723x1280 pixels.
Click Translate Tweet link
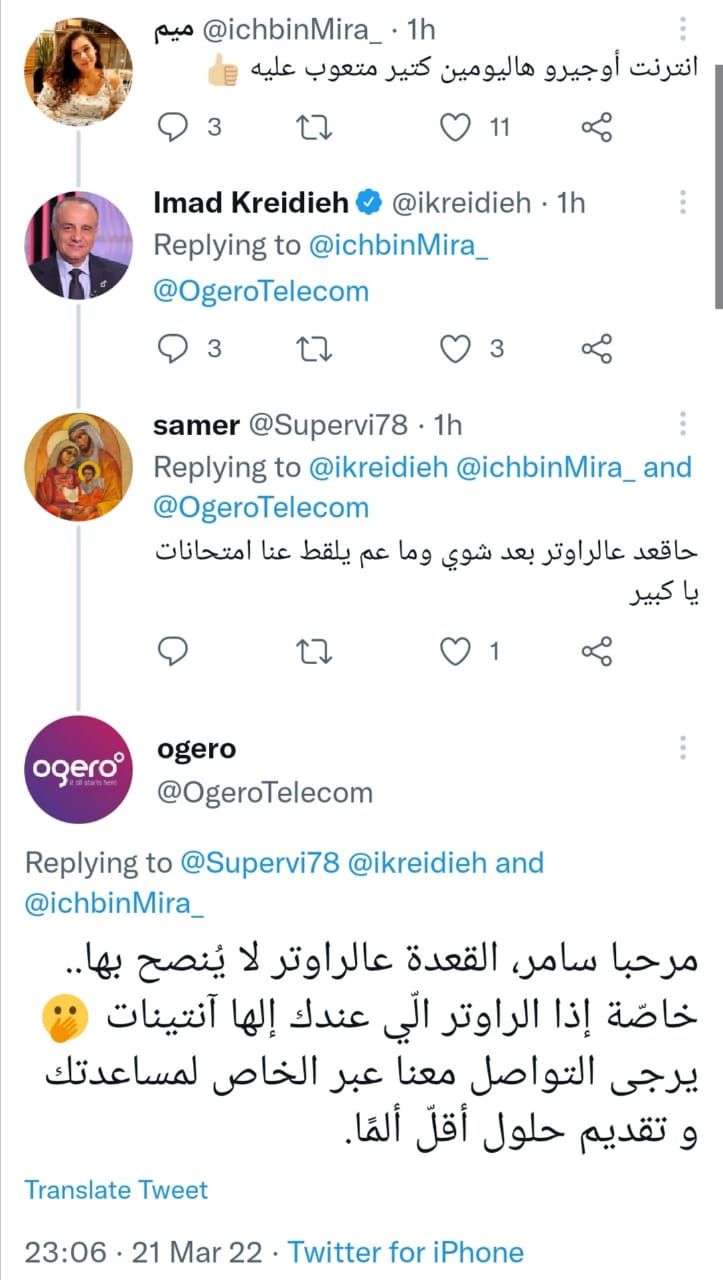pyautogui.click(x=116, y=1190)
